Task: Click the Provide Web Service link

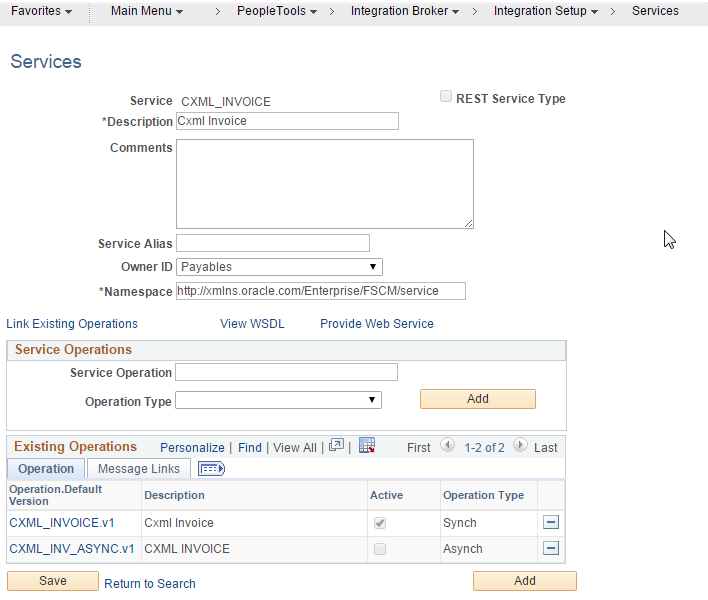Action: tap(376, 324)
